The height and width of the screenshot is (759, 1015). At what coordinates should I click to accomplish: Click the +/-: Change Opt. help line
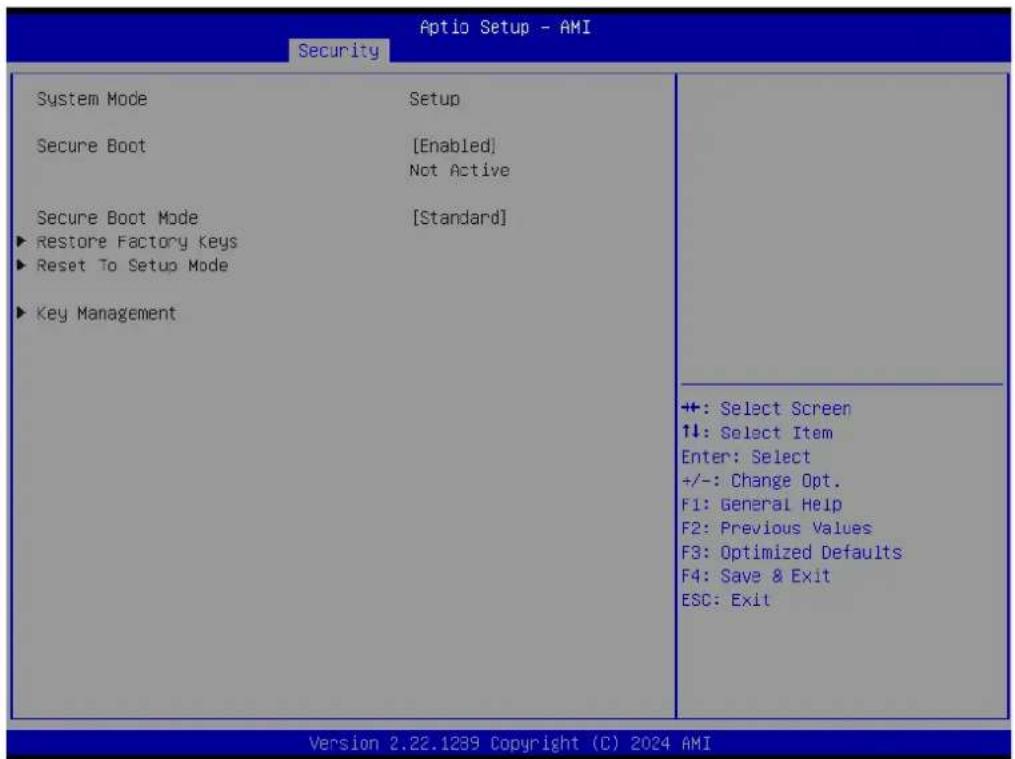[x=761, y=481]
